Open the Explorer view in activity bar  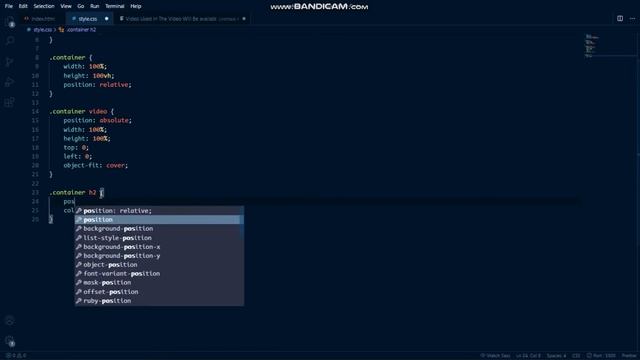tap(10, 21)
